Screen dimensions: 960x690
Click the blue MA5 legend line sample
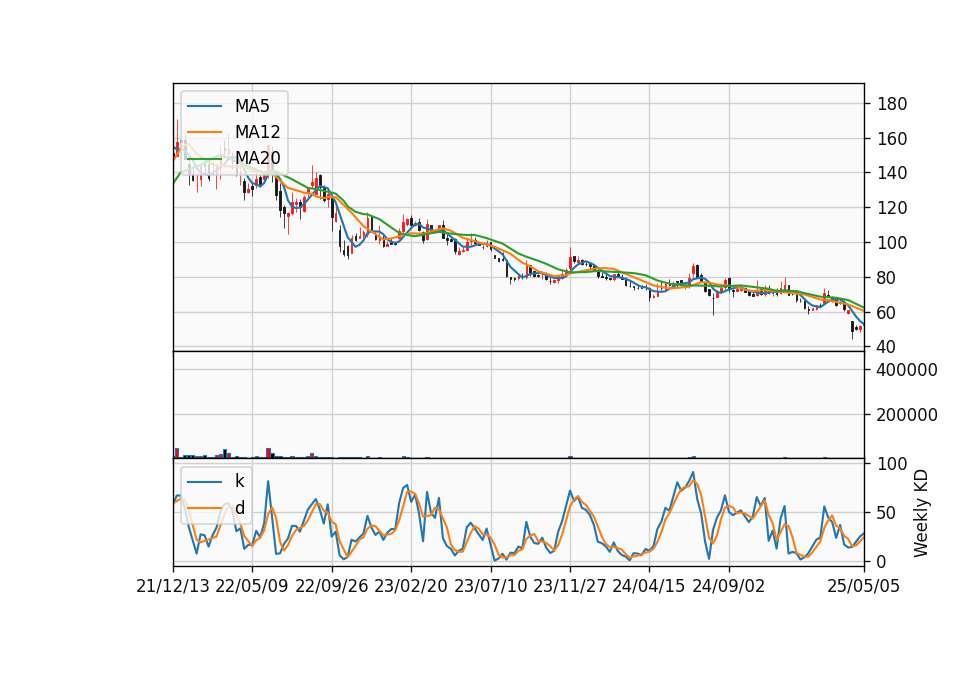coord(204,106)
